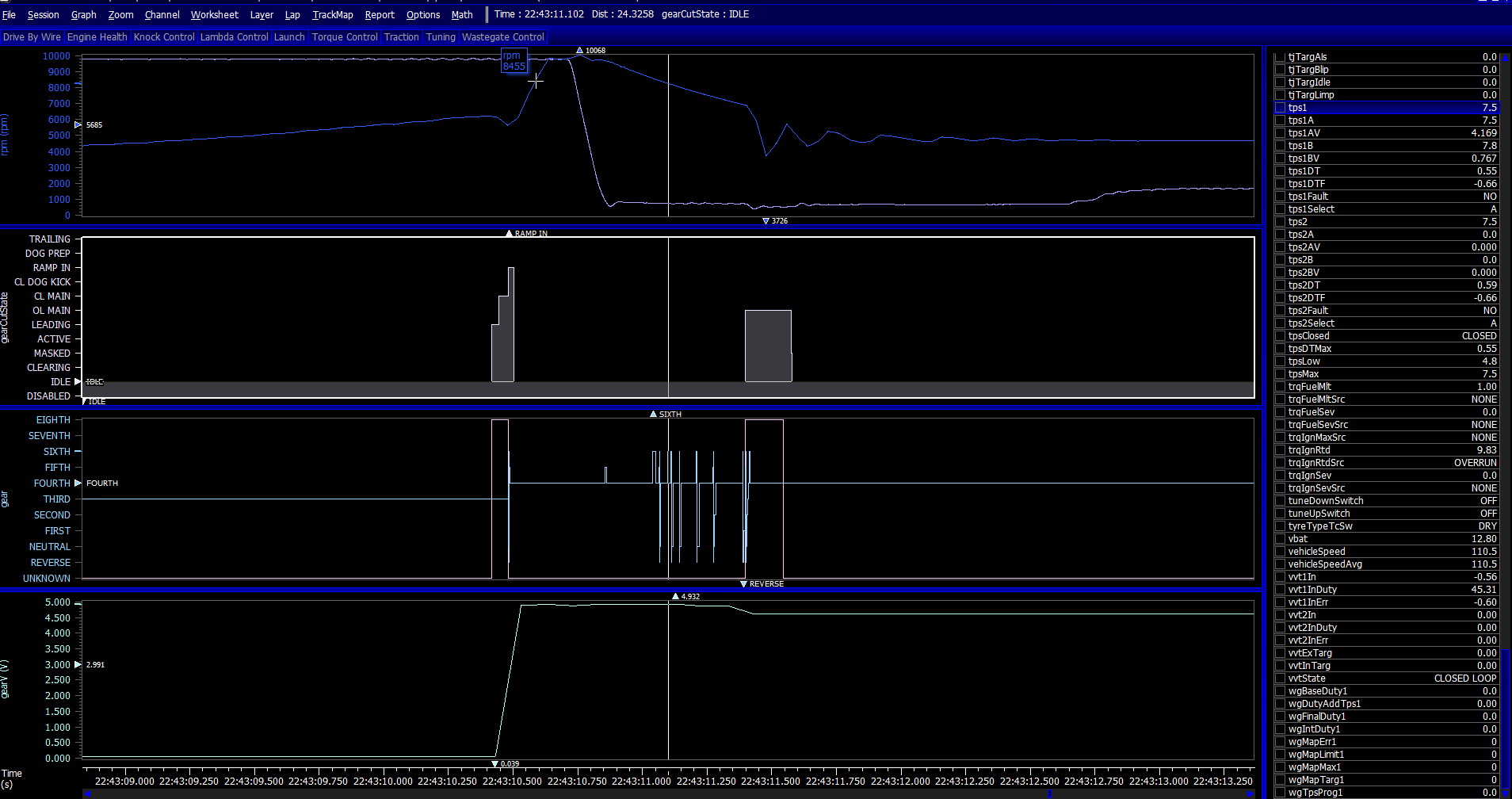Click the ACTIVE label on gearCutState axis
Viewport: 1512px width, 799px height.
53,339
